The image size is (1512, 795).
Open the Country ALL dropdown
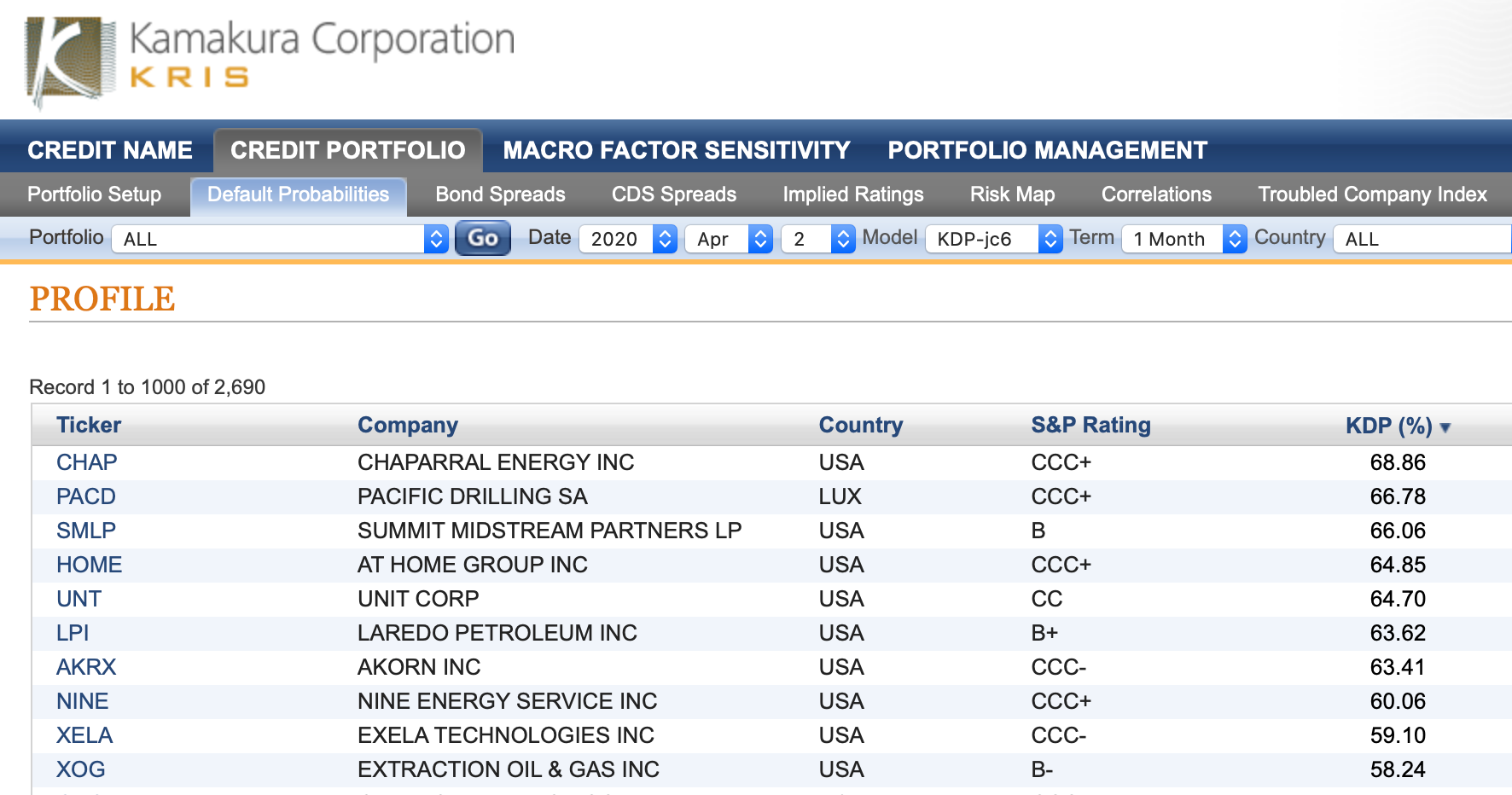(x=1422, y=239)
